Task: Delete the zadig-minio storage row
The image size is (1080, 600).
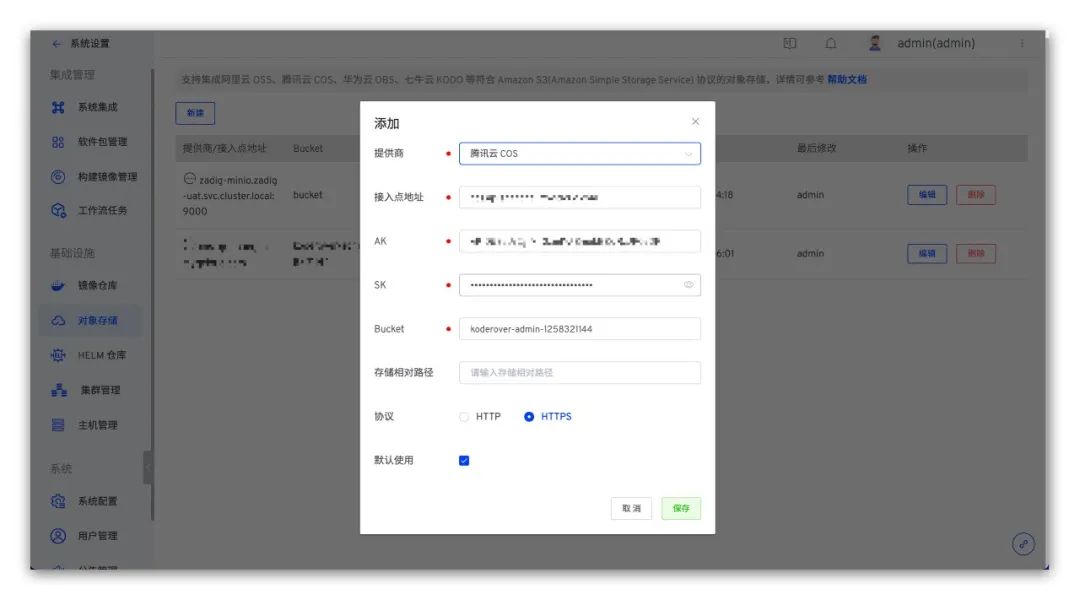Action: 975,195
